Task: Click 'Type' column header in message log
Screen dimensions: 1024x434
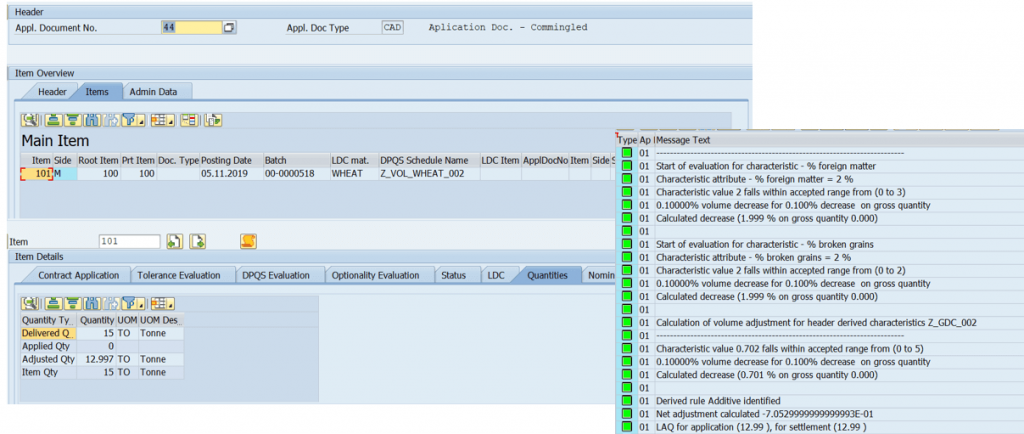Action: click(x=627, y=140)
